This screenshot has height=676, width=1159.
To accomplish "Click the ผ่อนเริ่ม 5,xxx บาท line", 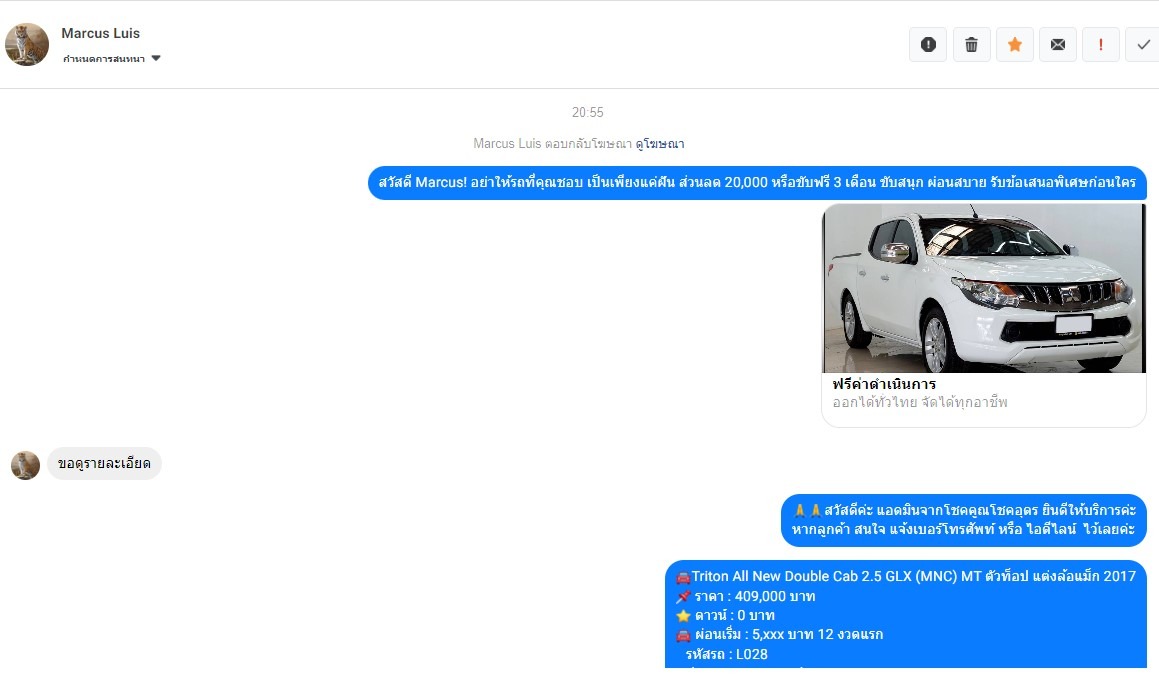I will click(779, 635).
